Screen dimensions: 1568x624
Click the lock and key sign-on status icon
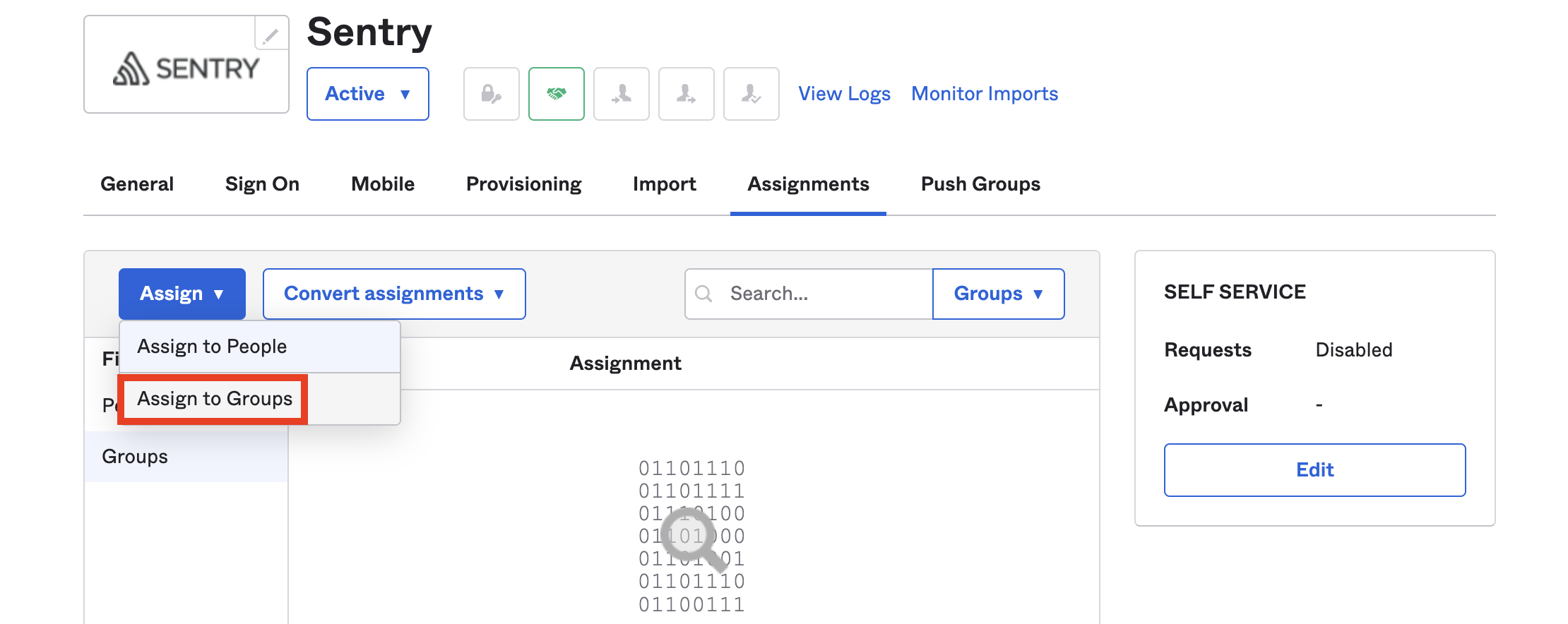pyautogui.click(x=491, y=93)
